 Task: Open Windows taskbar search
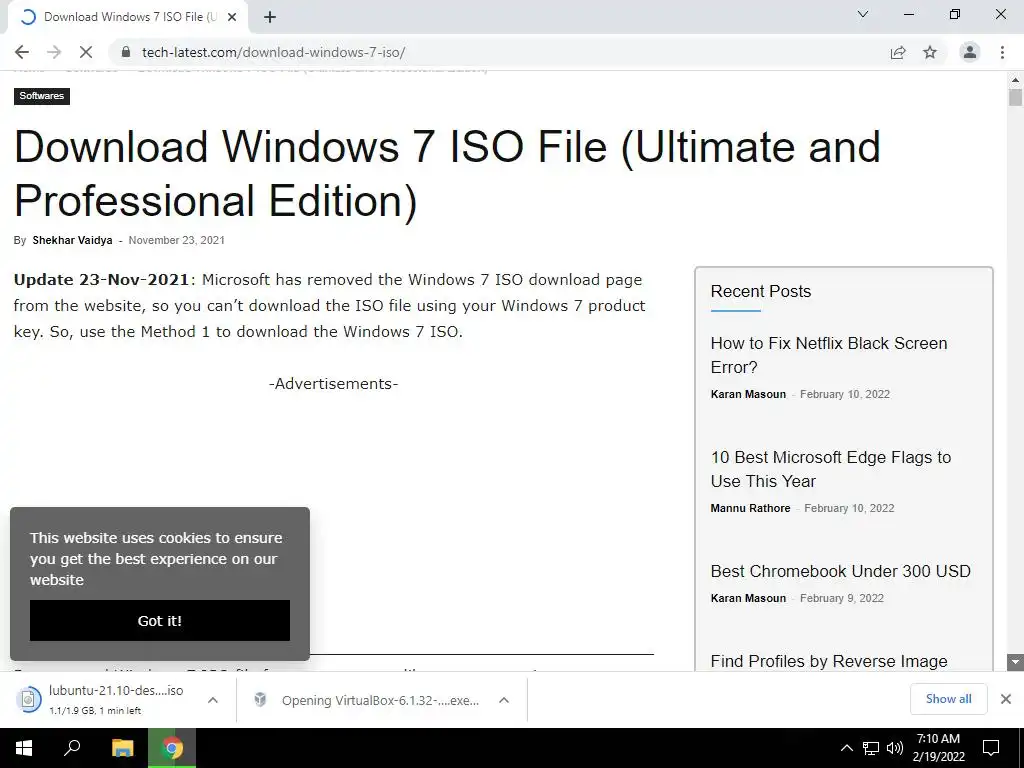tap(72, 748)
